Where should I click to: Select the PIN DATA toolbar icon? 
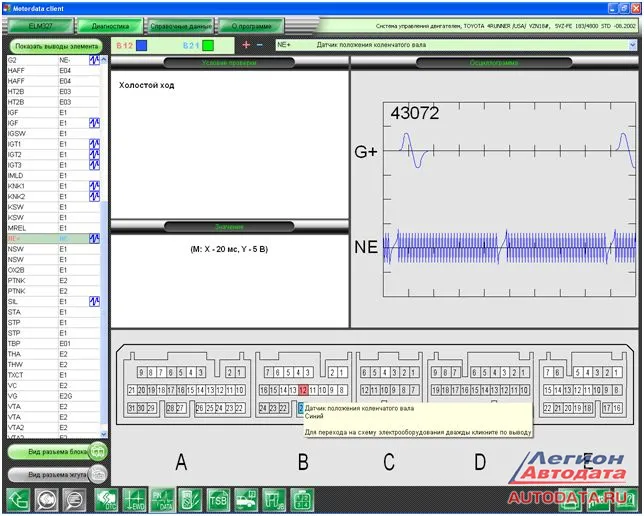tap(162, 498)
